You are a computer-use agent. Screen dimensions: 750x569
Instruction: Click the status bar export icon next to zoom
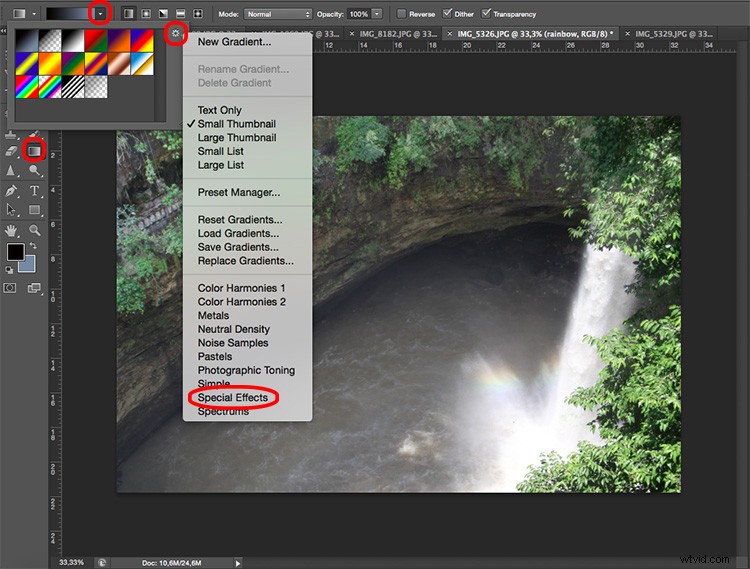[x=102, y=563]
